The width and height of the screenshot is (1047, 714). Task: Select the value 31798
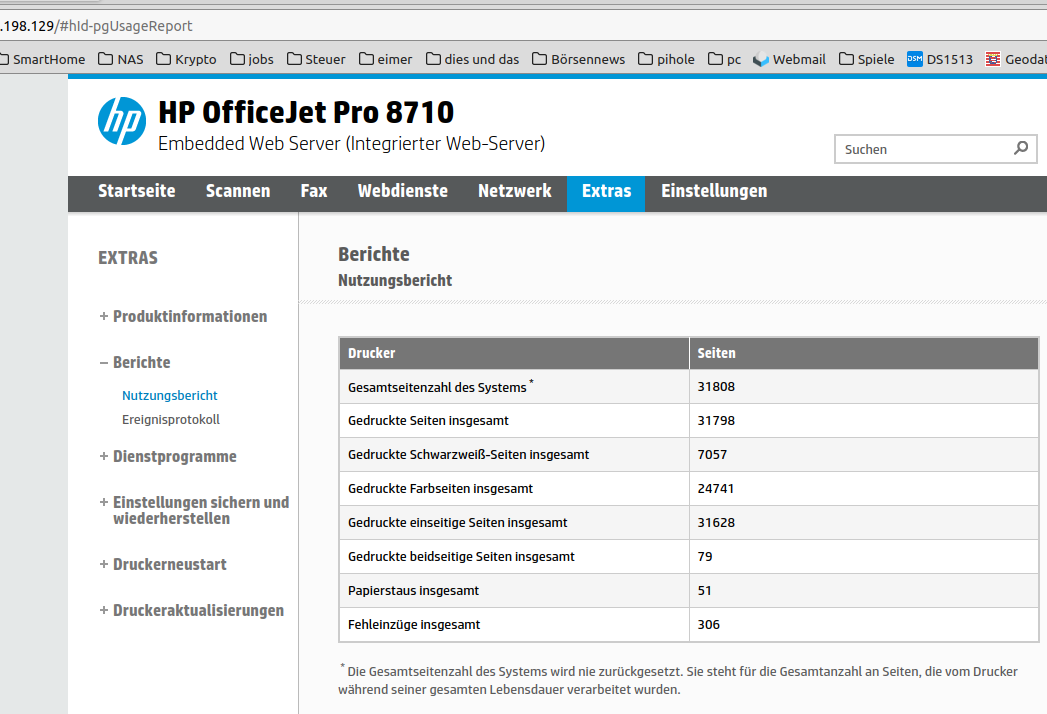click(716, 421)
